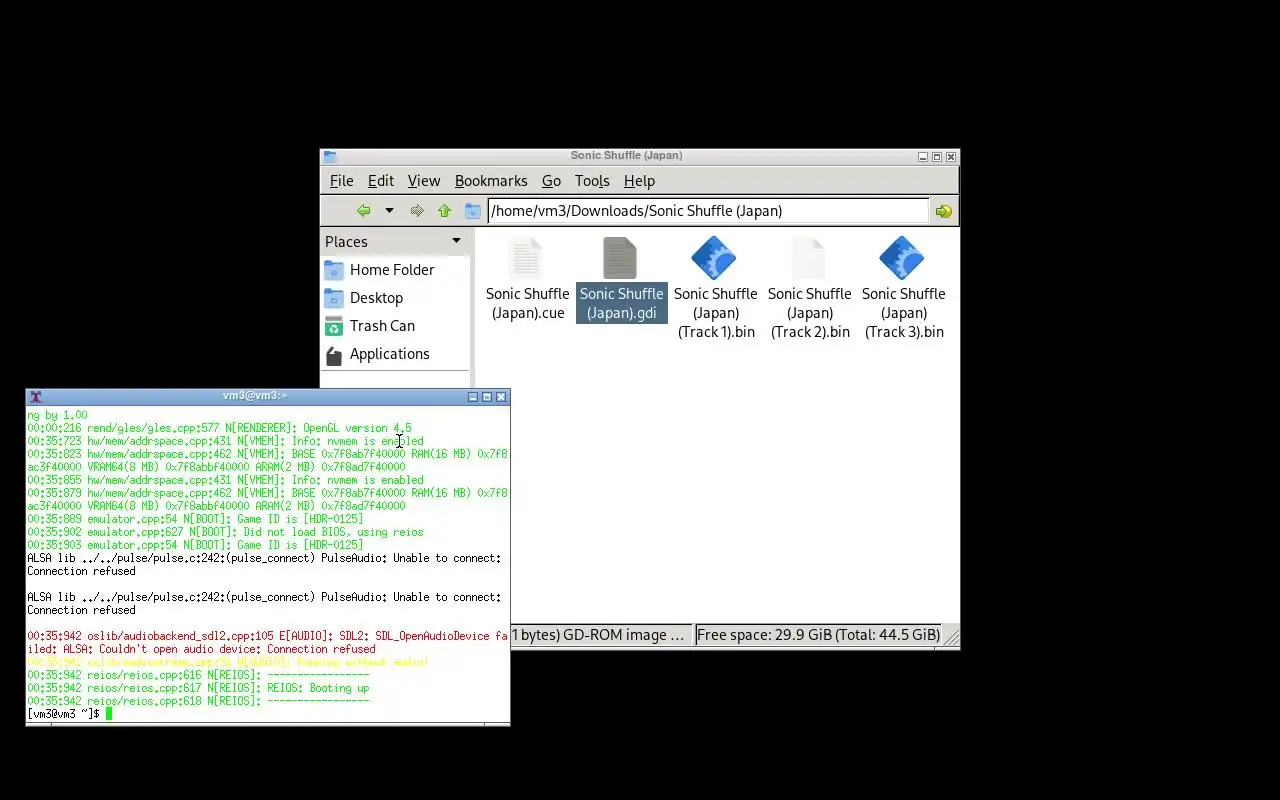Click the 'Sonic Shuffle (Japan).cue' filename label

pyautogui.click(x=527, y=303)
